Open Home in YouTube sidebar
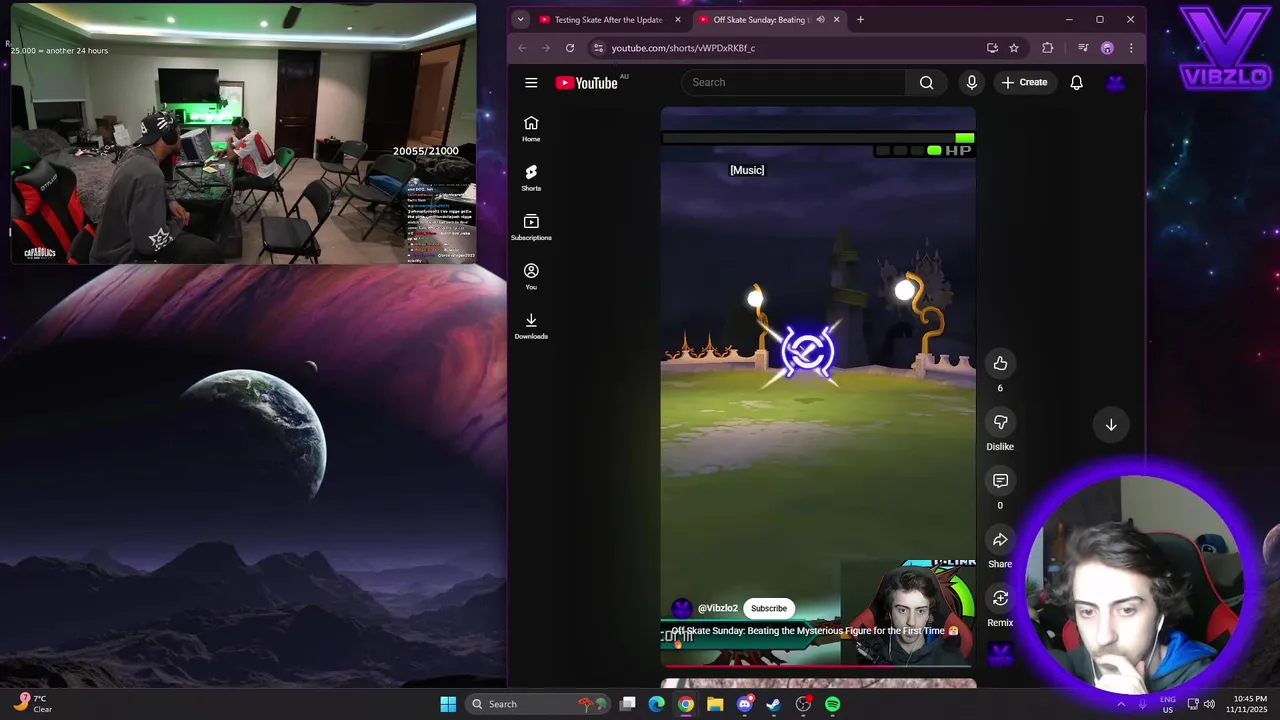This screenshot has width=1280, height=720. point(531,128)
